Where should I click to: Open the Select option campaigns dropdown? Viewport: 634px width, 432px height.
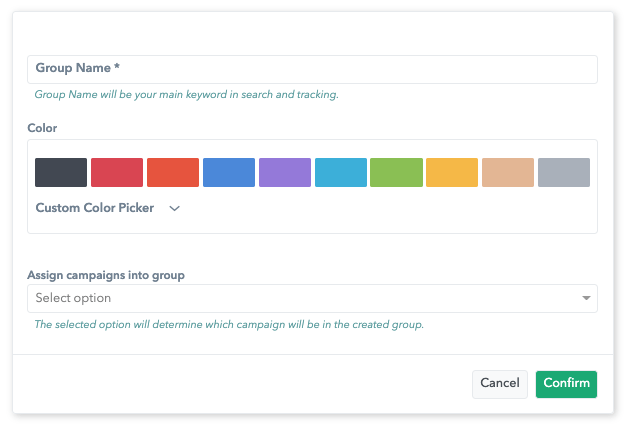click(x=300, y=298)
